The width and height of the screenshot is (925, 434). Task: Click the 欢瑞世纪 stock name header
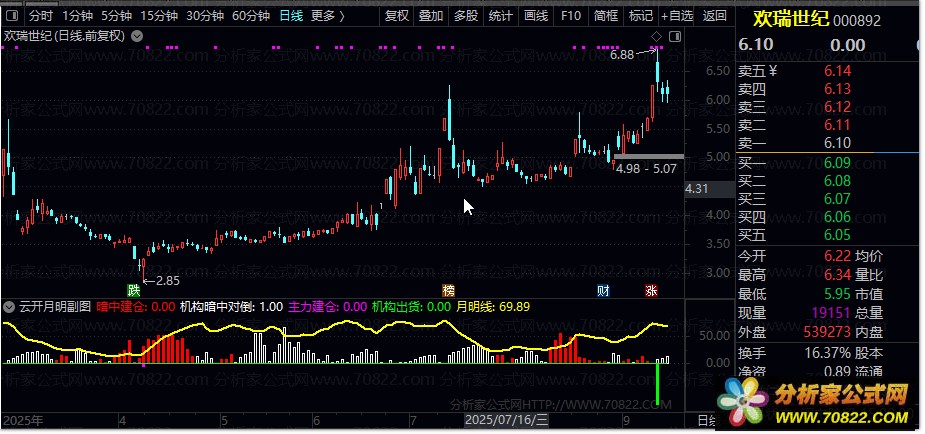pyautogui.click(x=790, y=20)
